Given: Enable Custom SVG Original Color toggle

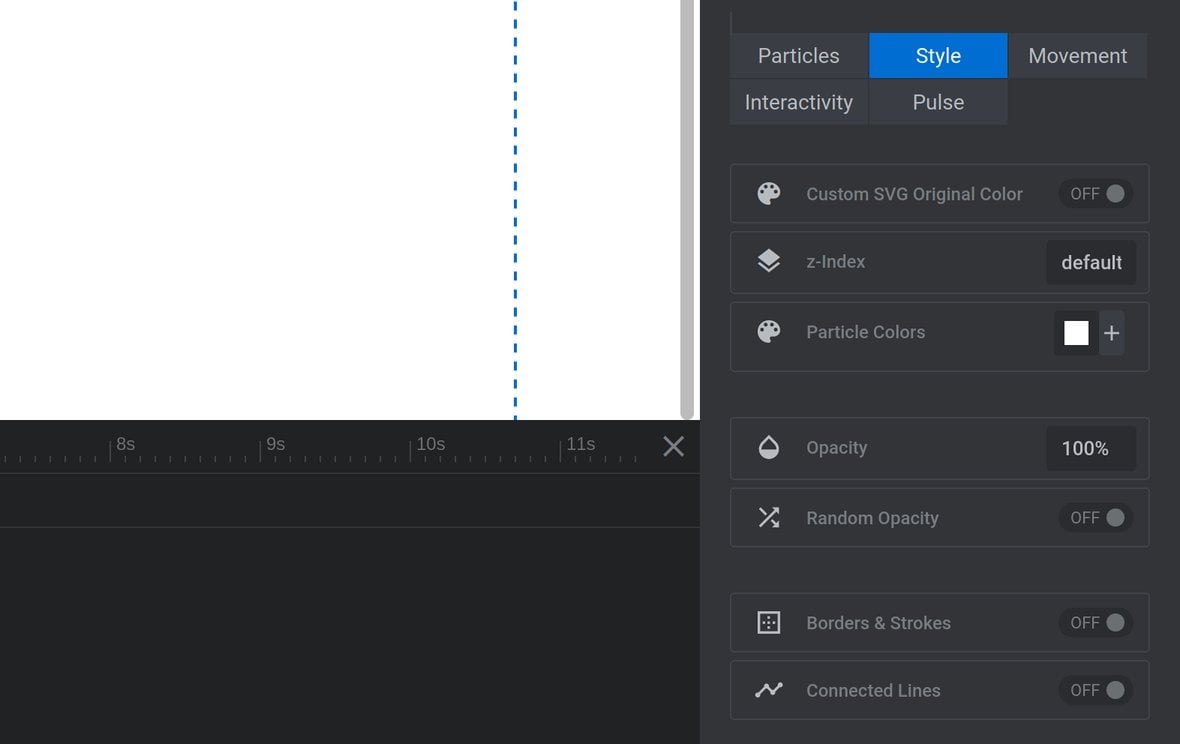Looking at the screenshot, I should click(1096, 194).
